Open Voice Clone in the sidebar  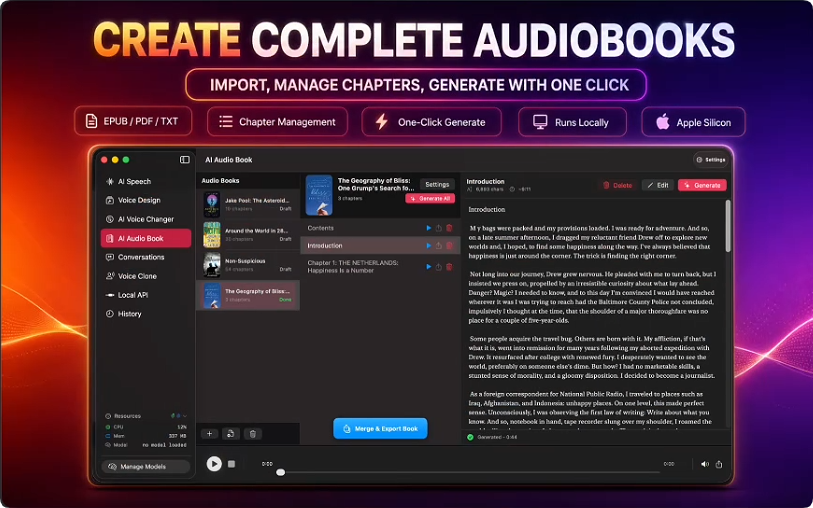pyautogui.click(x=146, y=276)
